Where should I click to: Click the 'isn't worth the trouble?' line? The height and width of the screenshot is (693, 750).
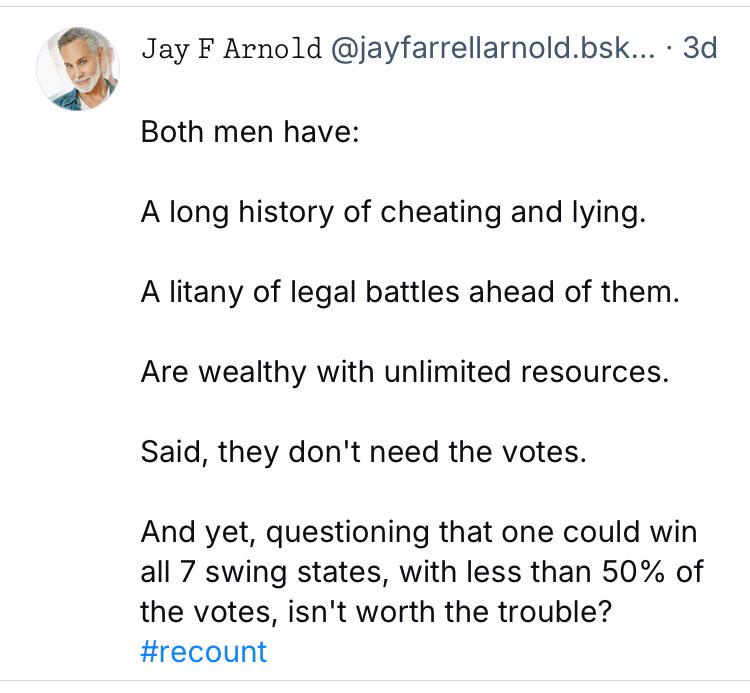pos(376,612)
